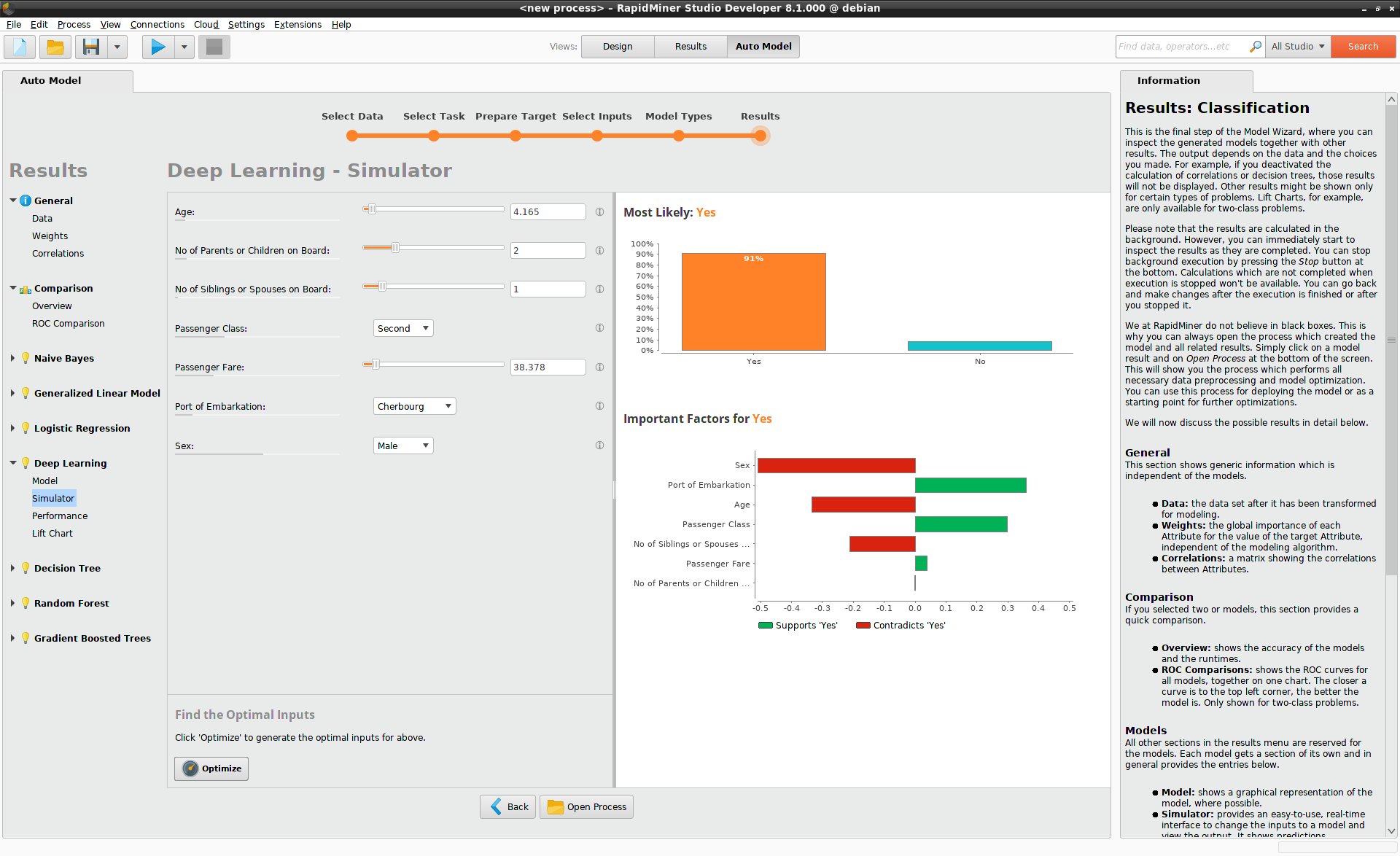1400x856 pixels.
Task: Open the Passenger Class dropdown
Action: (403, 328)
